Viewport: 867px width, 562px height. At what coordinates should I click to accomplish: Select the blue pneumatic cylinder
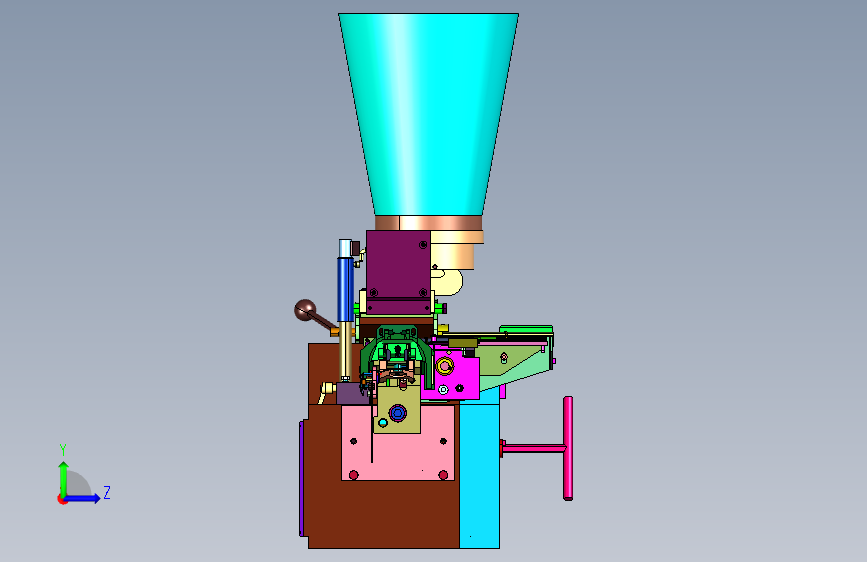[346, 288]
